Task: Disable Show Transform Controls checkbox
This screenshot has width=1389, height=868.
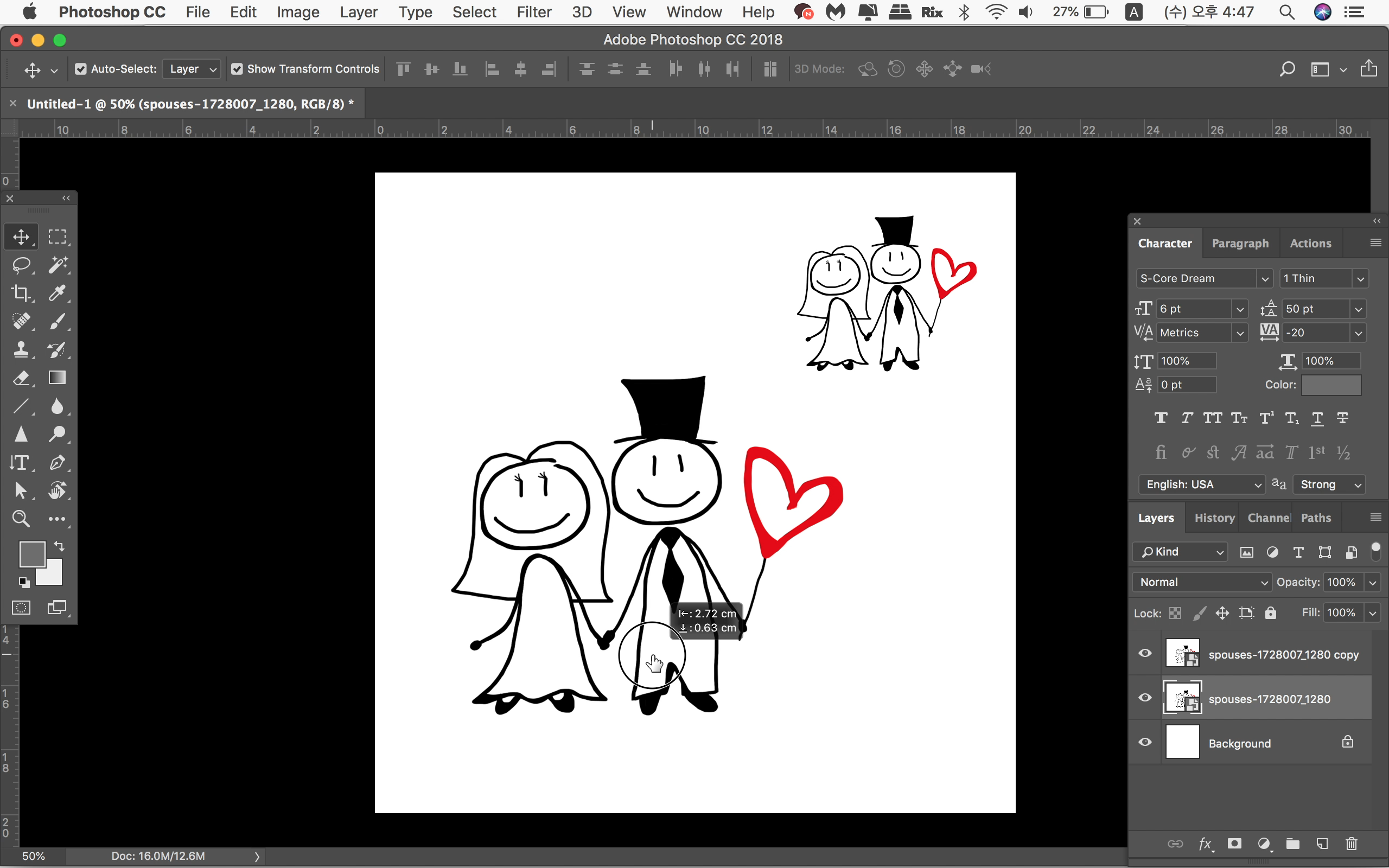Action: pos(237,69)
